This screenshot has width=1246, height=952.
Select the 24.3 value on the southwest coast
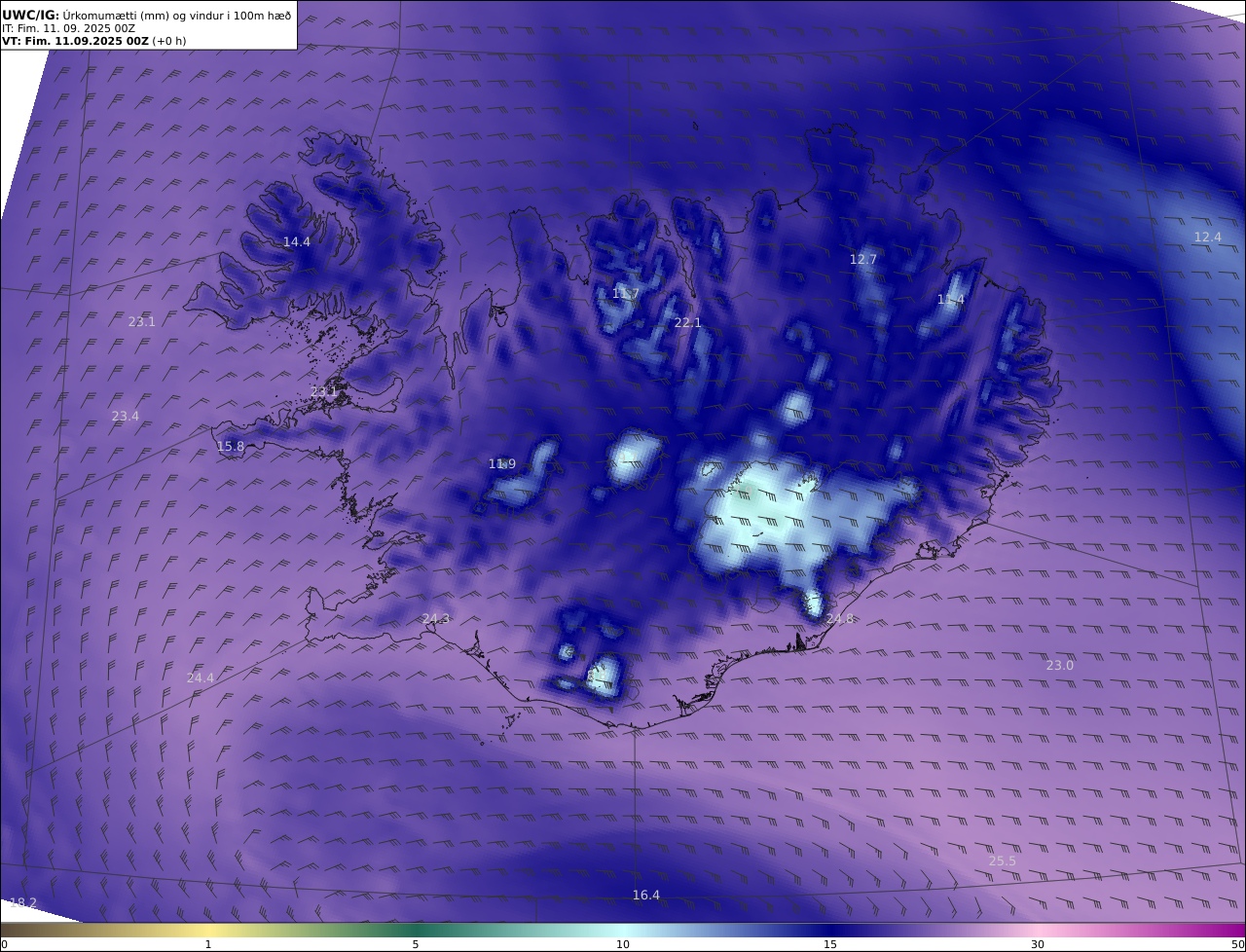pos(436,618)
